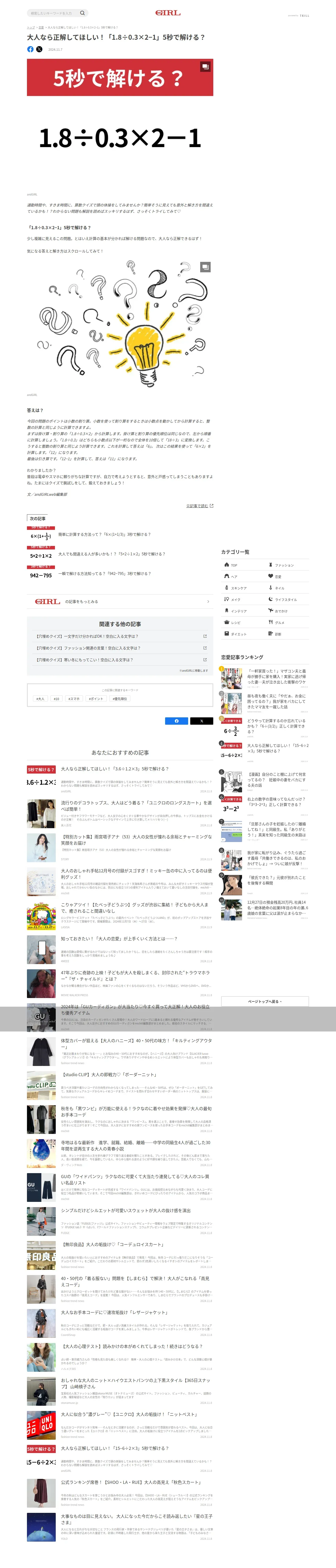Open グルメ category fork and knife icon
This screenshot has width=336, height=1568.
click(271, 622)
